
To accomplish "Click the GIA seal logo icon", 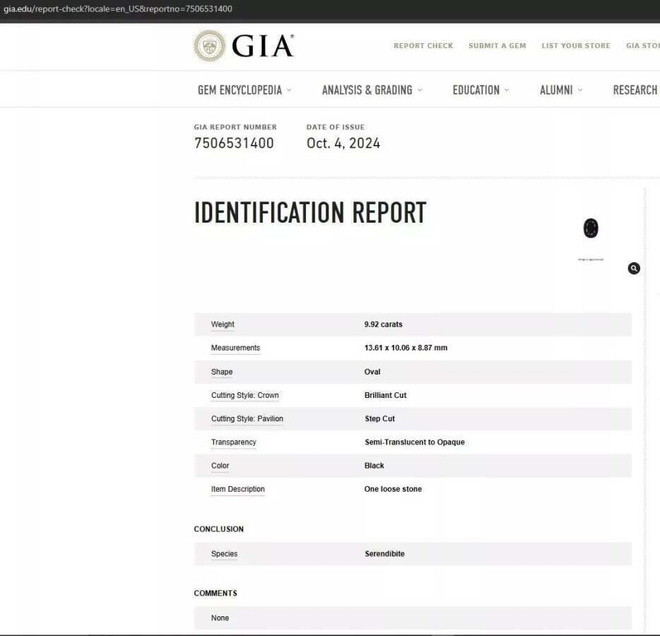I will coord(209,45).
